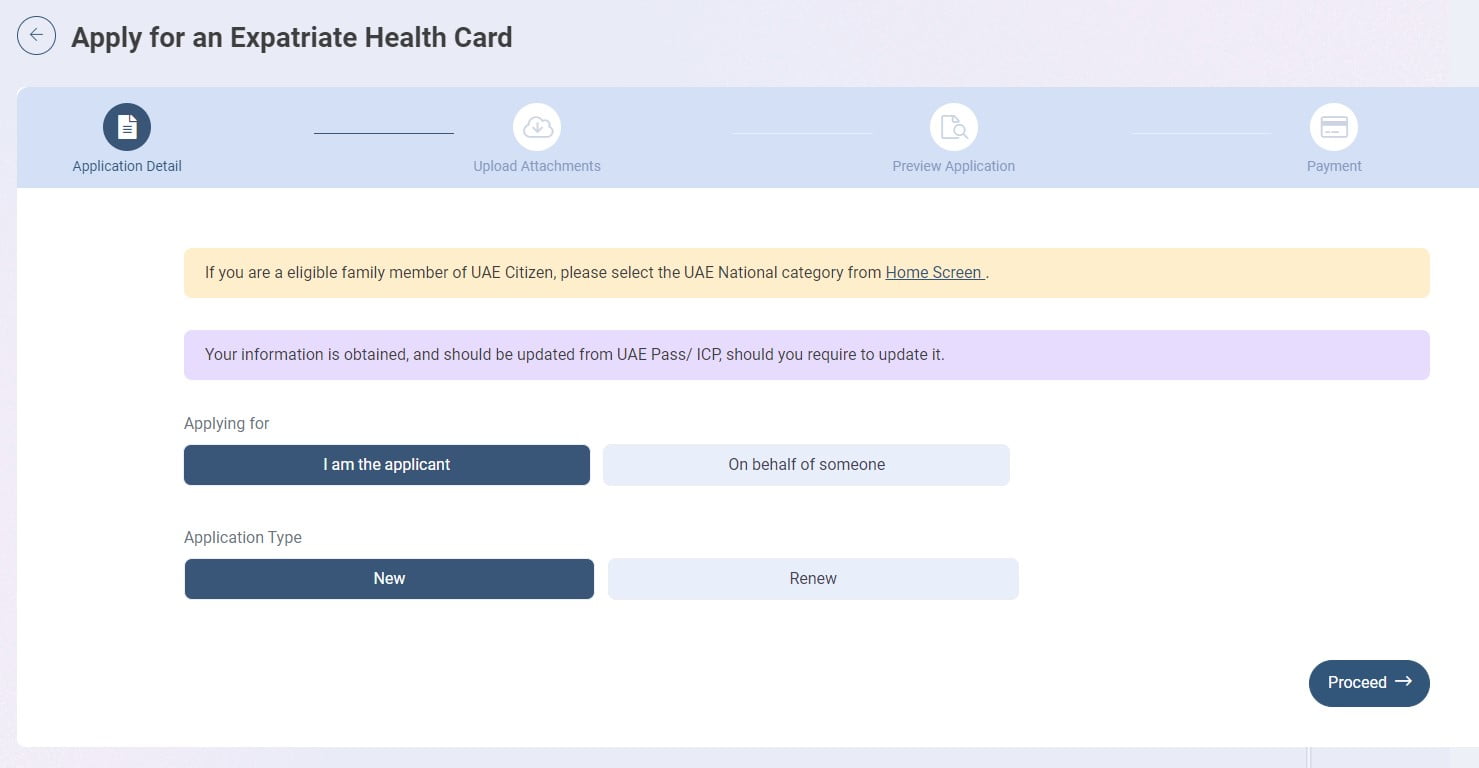Click the Preview Application magnifier icon
1479x768 pixels.
953,125
